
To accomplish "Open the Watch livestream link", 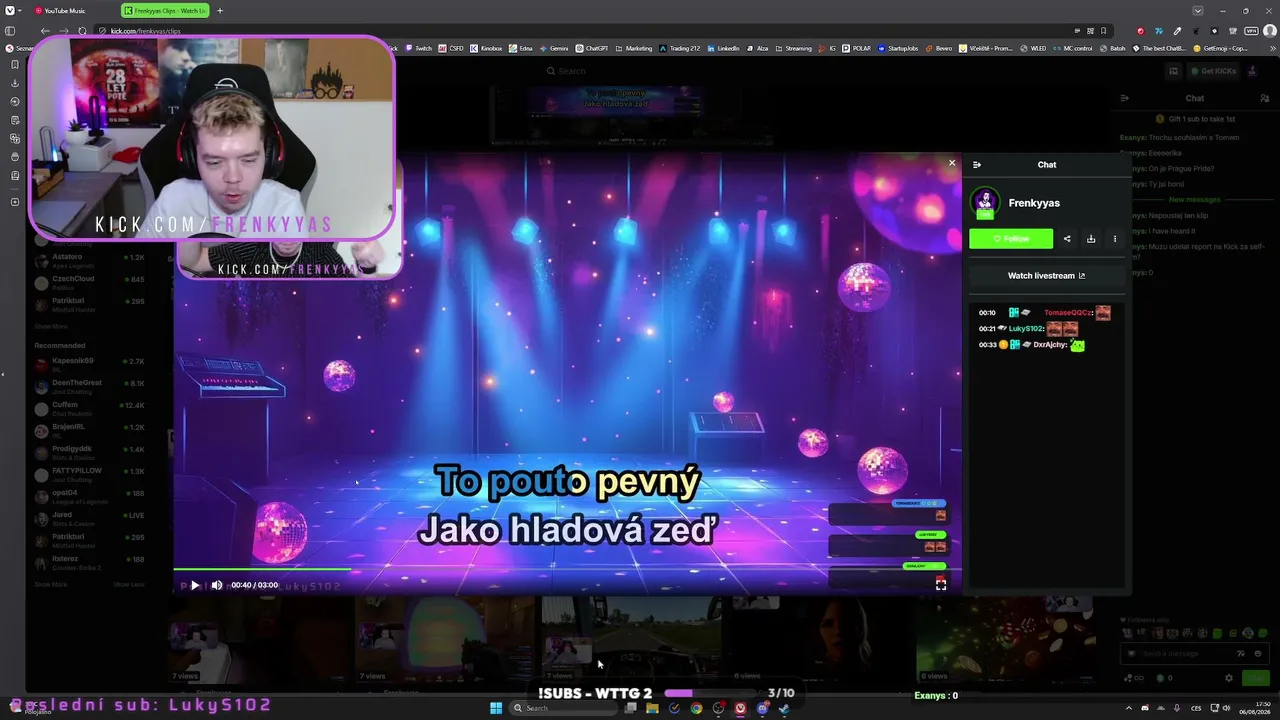I will coord(1046,276).
